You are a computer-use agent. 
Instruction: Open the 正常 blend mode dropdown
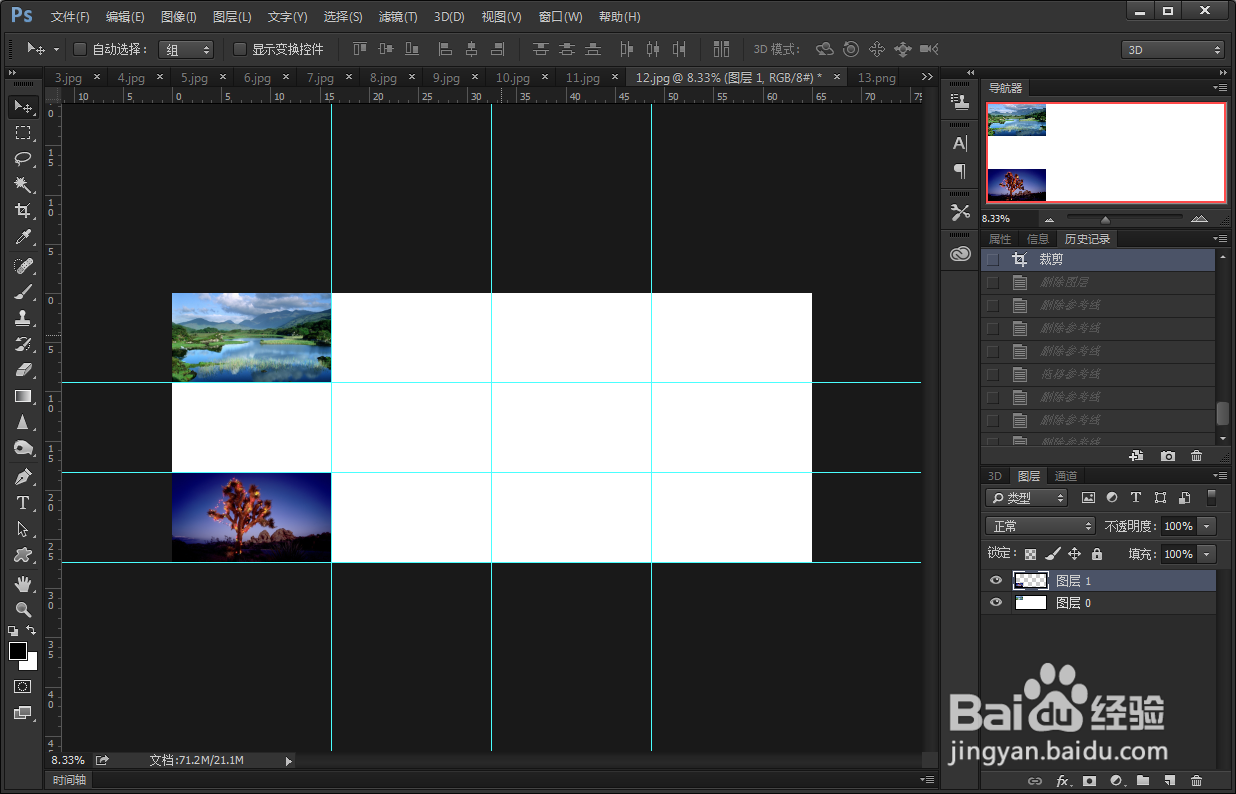click(1040, 526)
